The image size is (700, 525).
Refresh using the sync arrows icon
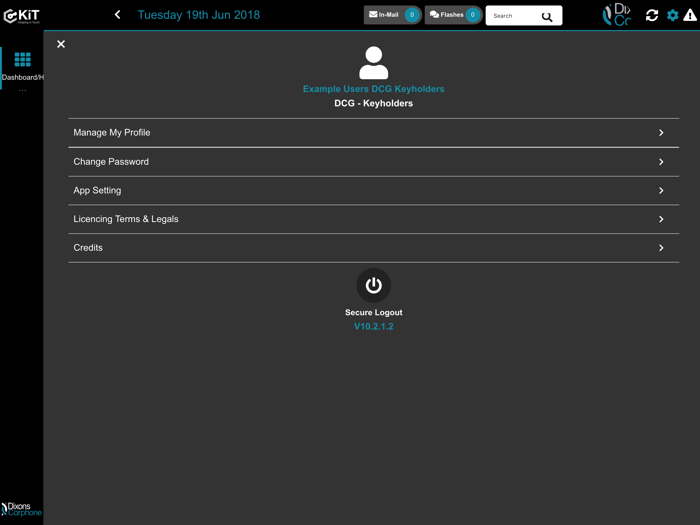tap(652, 15)
